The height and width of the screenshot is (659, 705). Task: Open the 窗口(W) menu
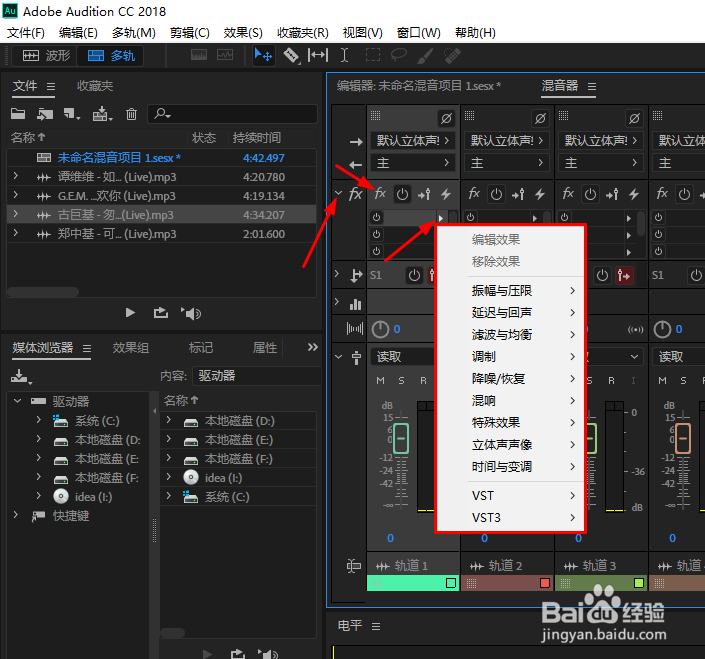tap(419, 33)
